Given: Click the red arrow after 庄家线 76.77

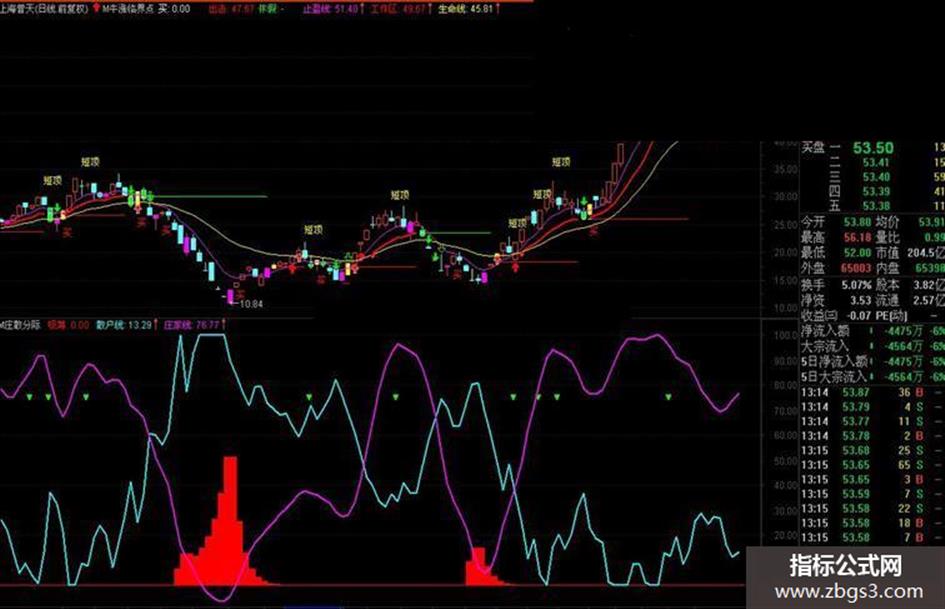Looking at the screenshot, I should point(223,325).
